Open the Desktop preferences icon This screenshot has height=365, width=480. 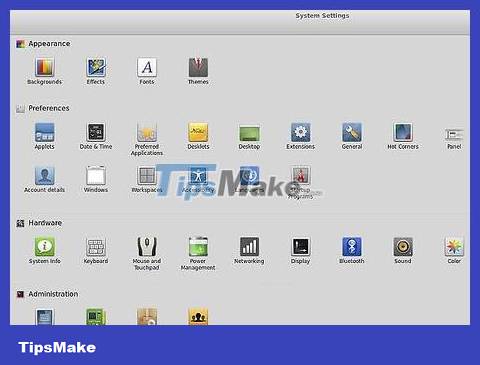(x=249, y=133)
